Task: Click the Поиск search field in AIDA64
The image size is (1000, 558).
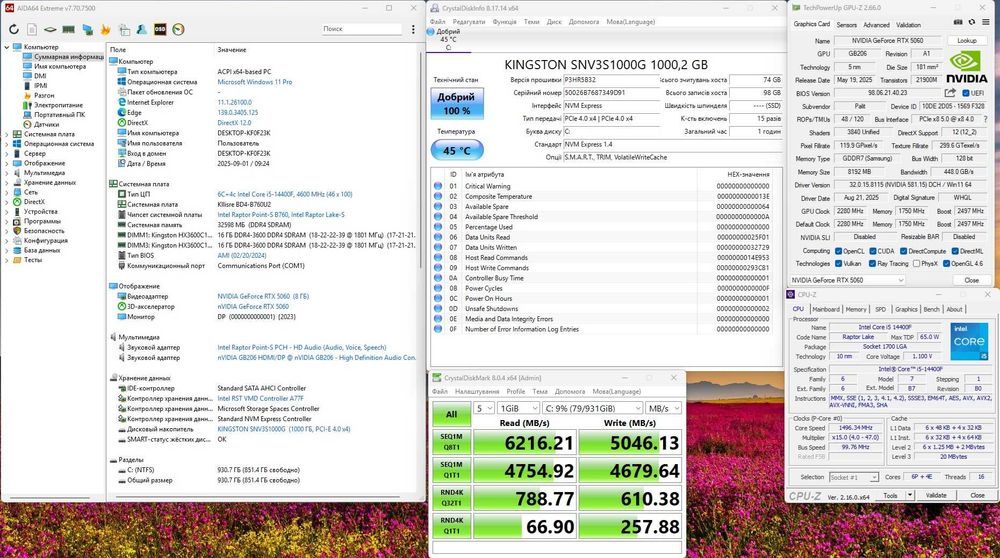Action: (x=362, y=29)
